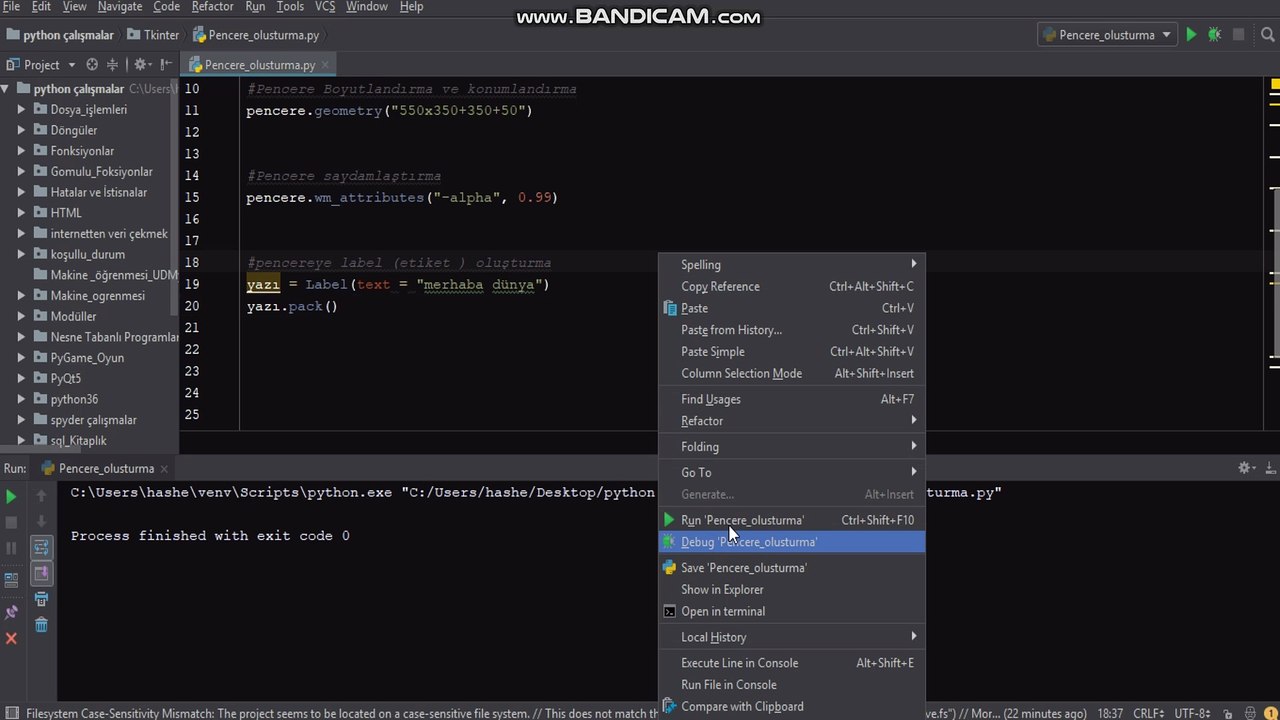Image resolution: width=1280 pixels, height=720 pixels.
Task: Open Project panel gear settings
Action: (141, 64)
